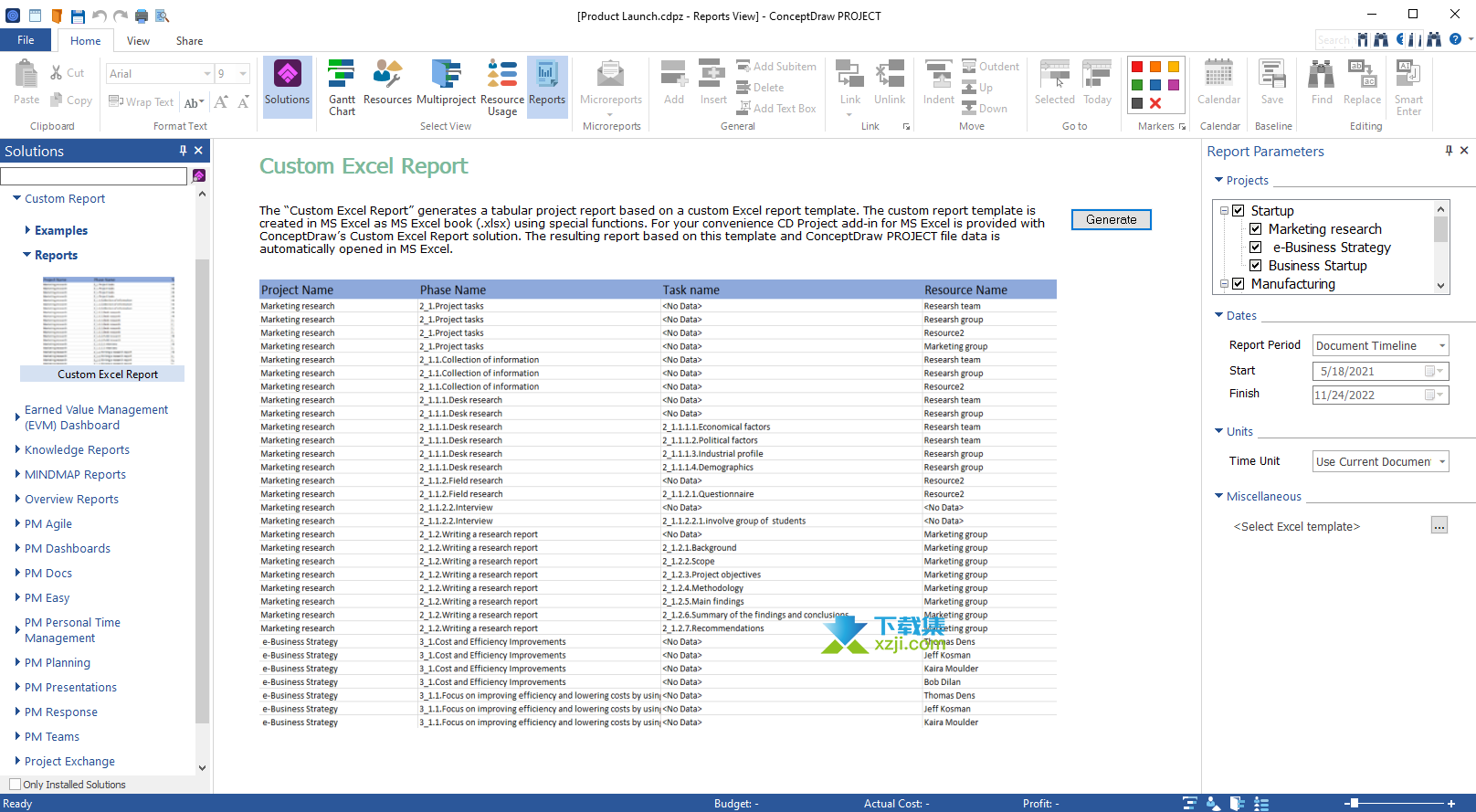Open Help via the question mark icon

pos(1455,39)
